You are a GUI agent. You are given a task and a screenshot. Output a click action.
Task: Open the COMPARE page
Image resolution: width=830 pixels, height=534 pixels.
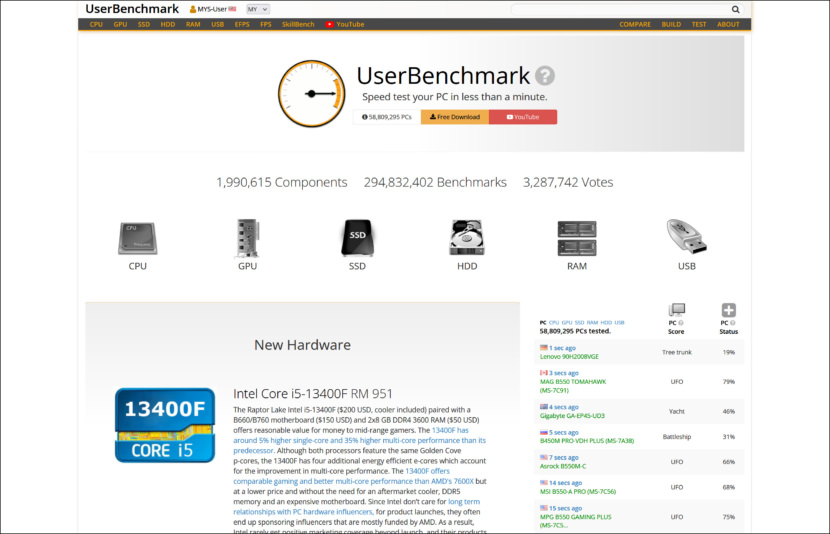635,24
